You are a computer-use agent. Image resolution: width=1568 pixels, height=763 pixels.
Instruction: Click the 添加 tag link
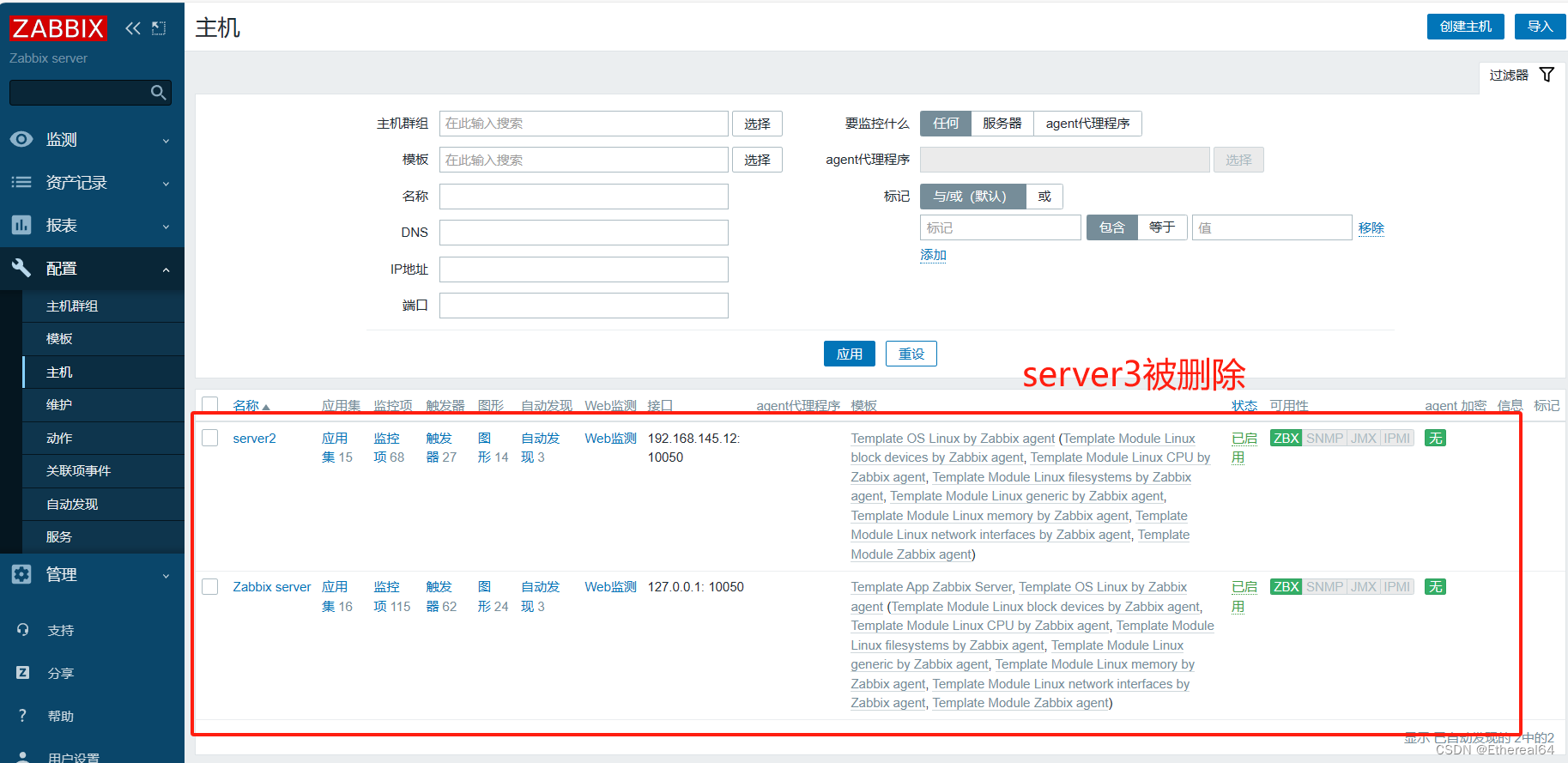click(x=933, y=255)
